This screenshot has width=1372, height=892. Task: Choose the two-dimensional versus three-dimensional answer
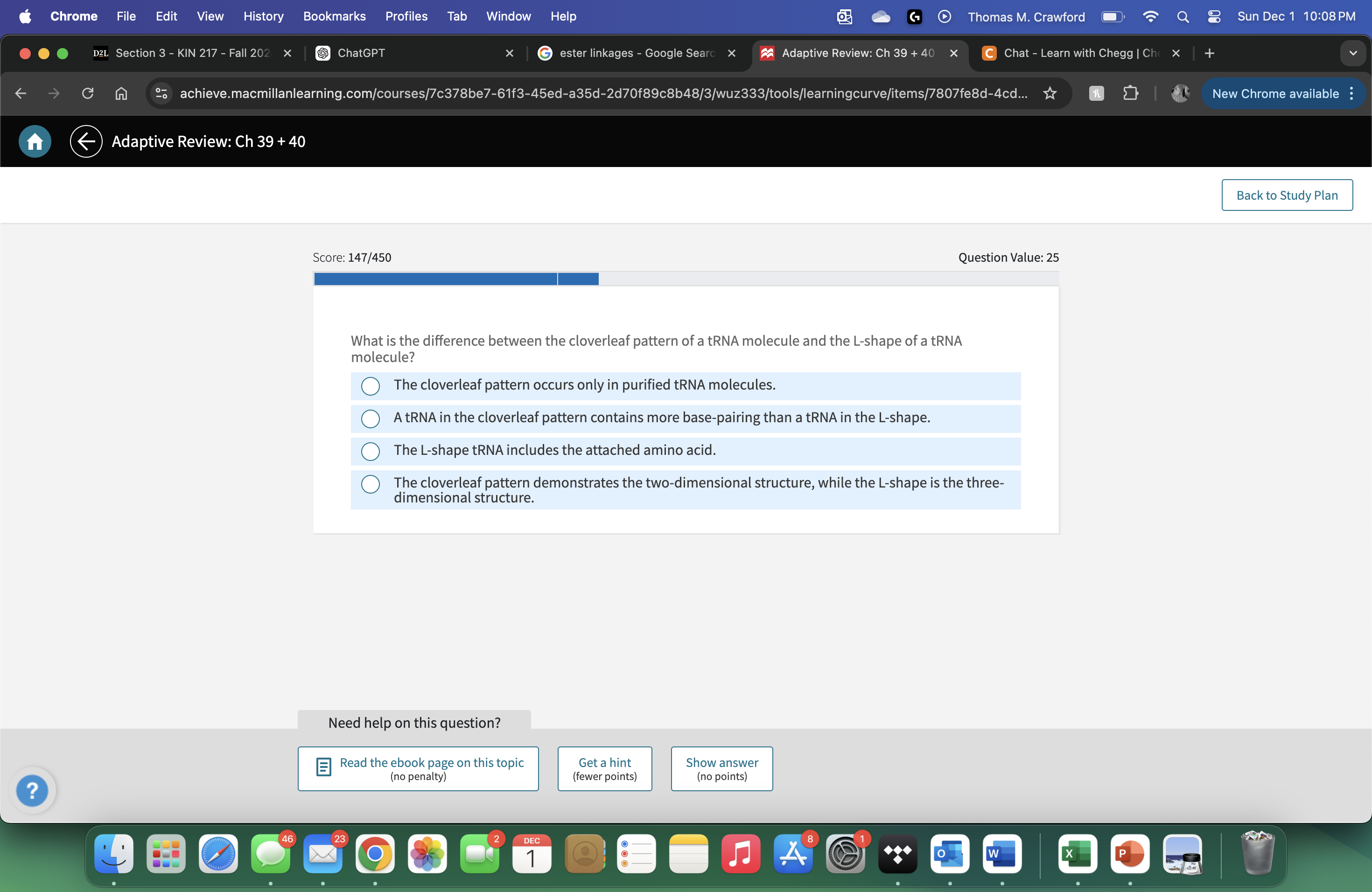click(370, 484)
